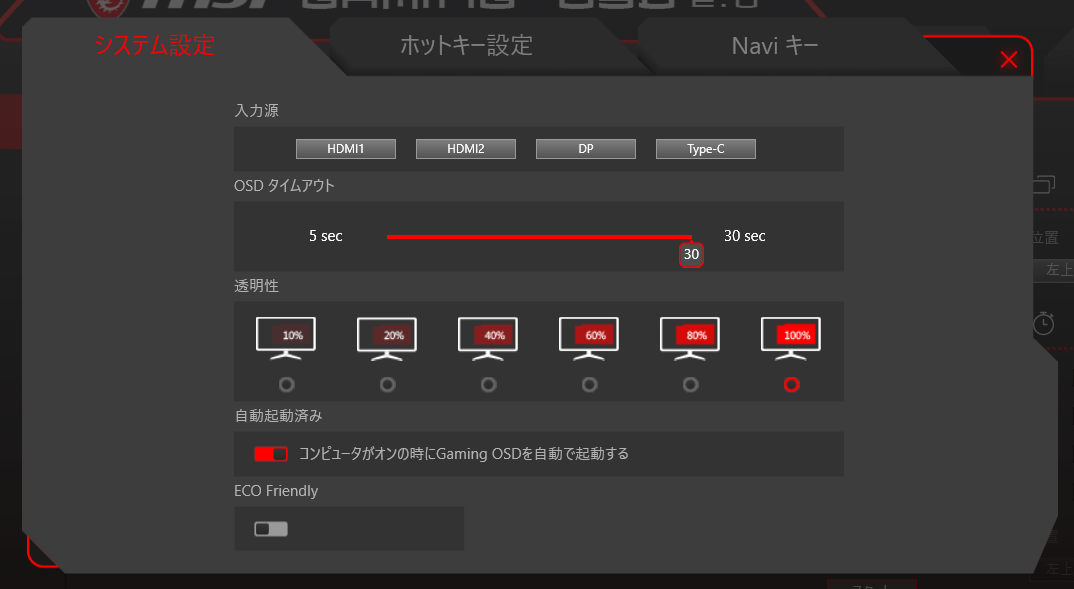This screenshot has height=589, width=1074.
Task: Close the system settings dialog
Action: [x=1008, y=60]
